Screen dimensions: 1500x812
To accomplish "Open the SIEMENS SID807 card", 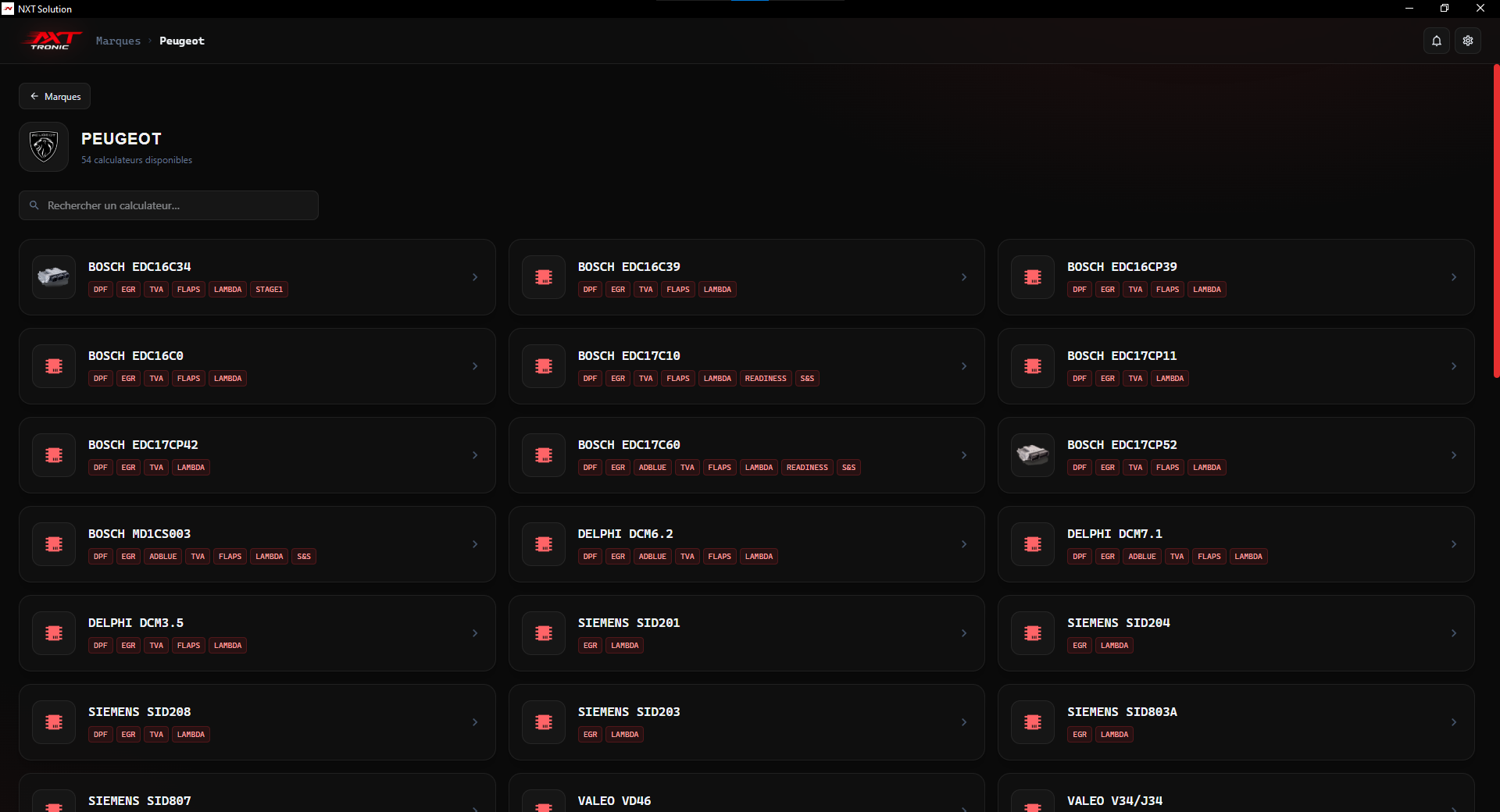I will click(257, 792).
